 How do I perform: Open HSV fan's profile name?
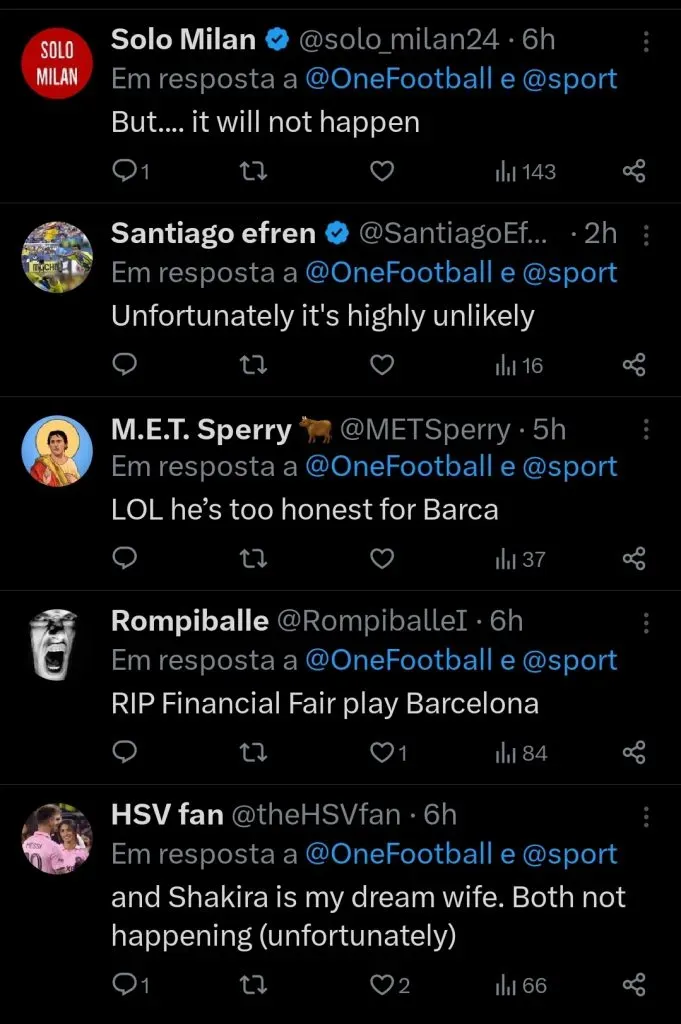[x=167, y=815]
